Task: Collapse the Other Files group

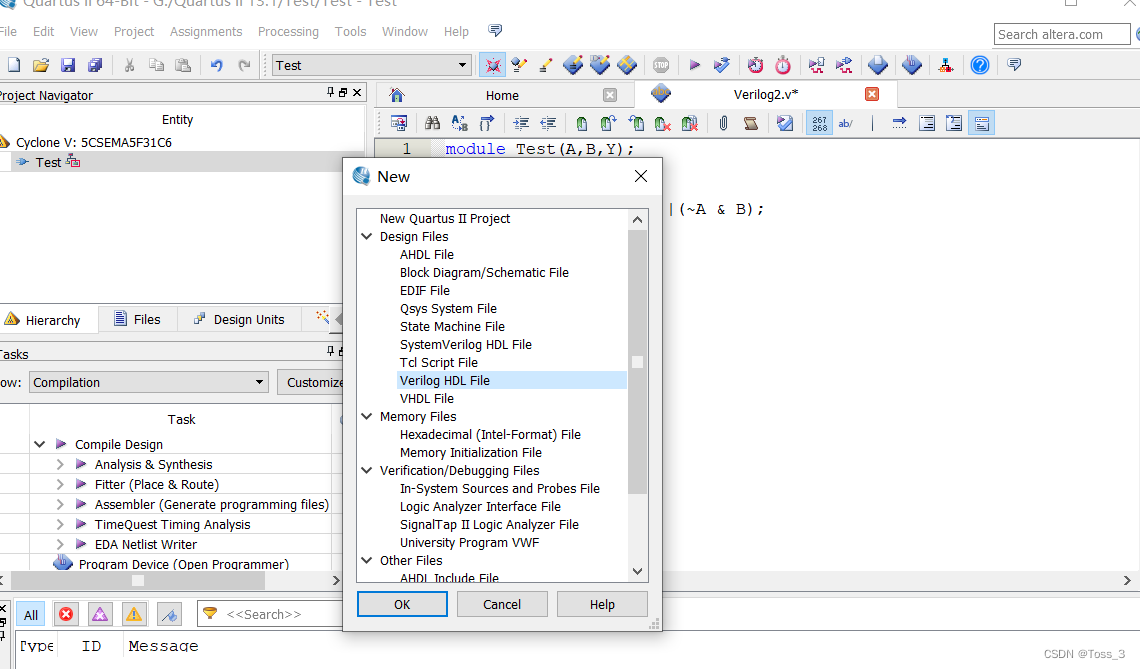Action: pos(366,560)
